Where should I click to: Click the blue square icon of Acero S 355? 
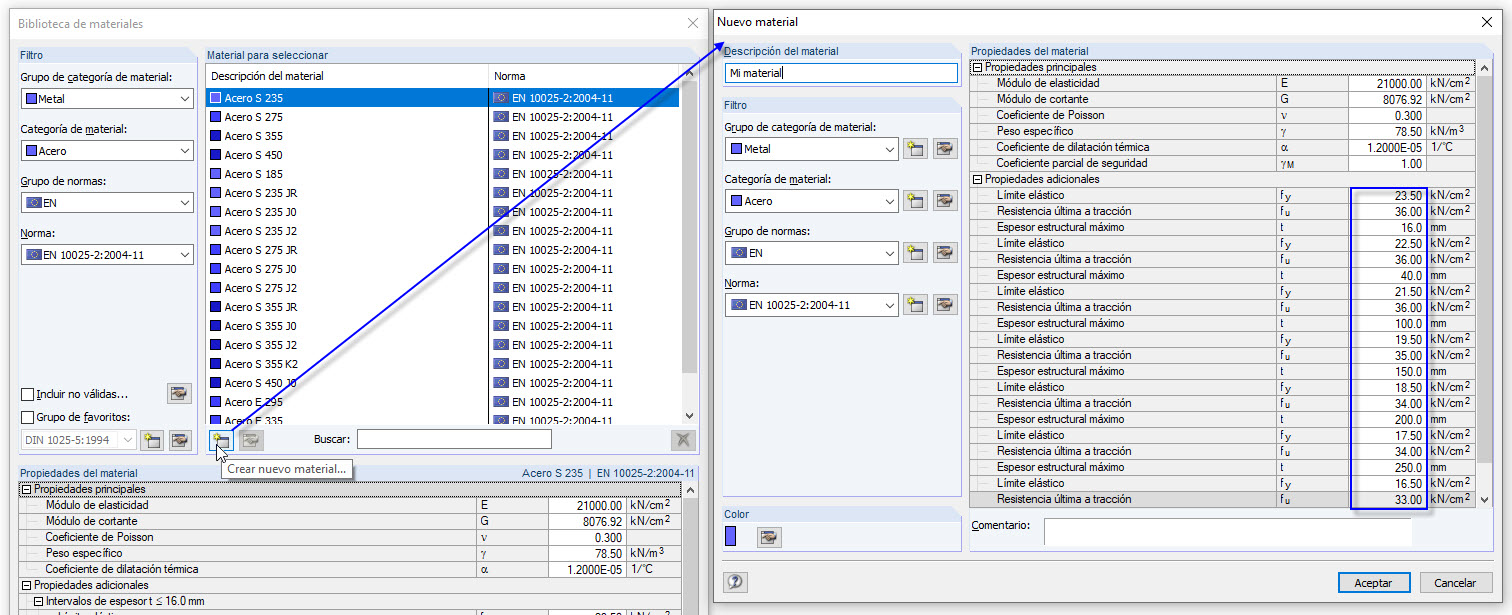point(216,136)
